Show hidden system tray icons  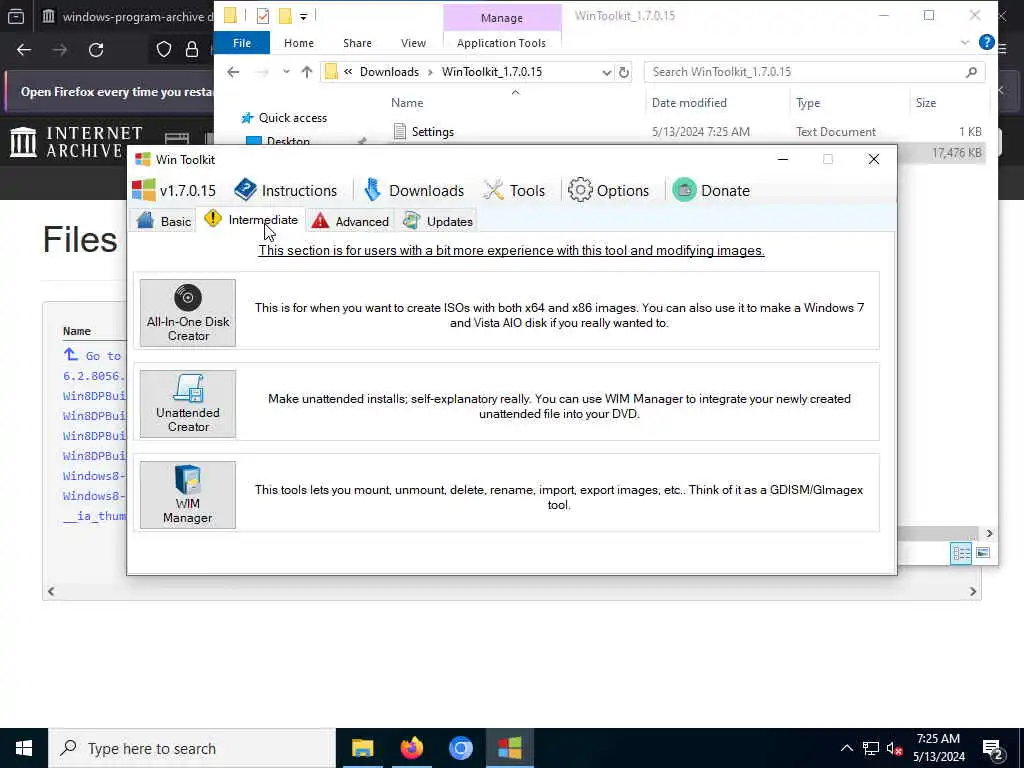coord(846,748)
